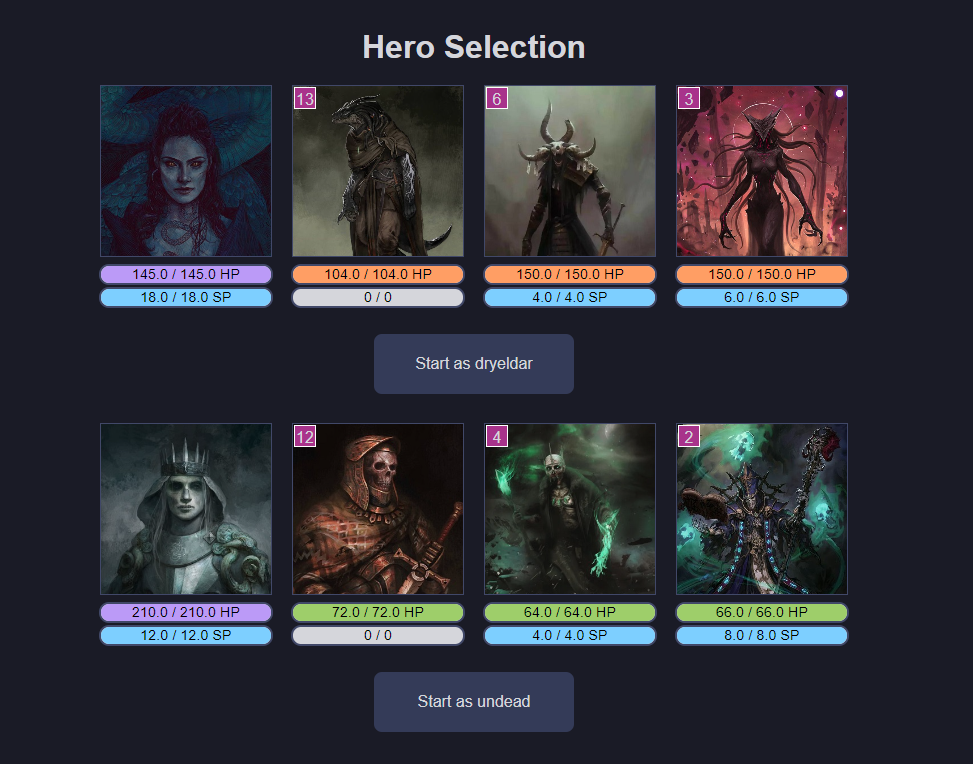Click the 104.0 / 104.0 HP bar
Image resolution: width=973 pixels, height=764 pixels.
tap(378, 274)
